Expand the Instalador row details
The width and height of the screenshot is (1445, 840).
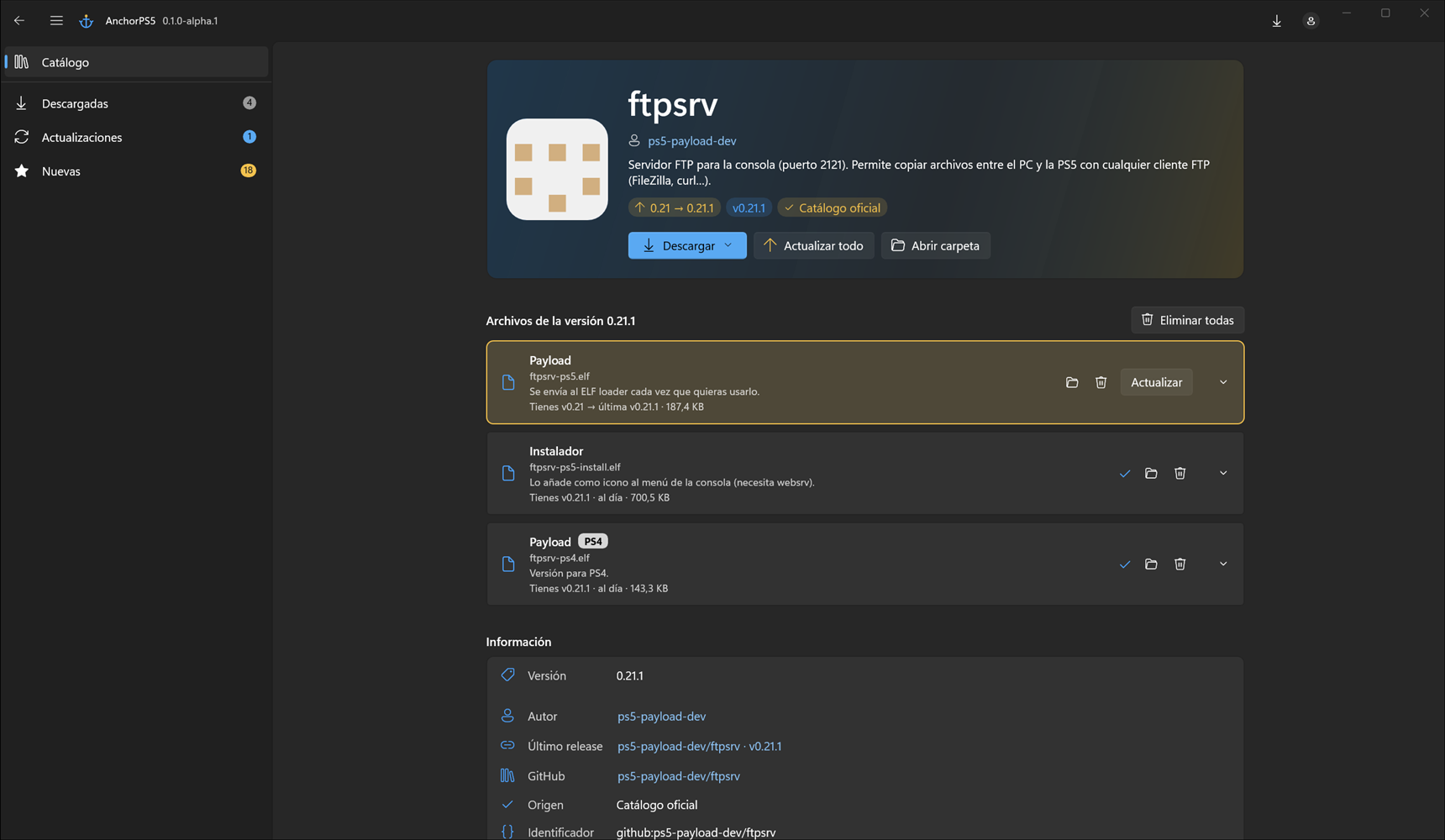1223,473
